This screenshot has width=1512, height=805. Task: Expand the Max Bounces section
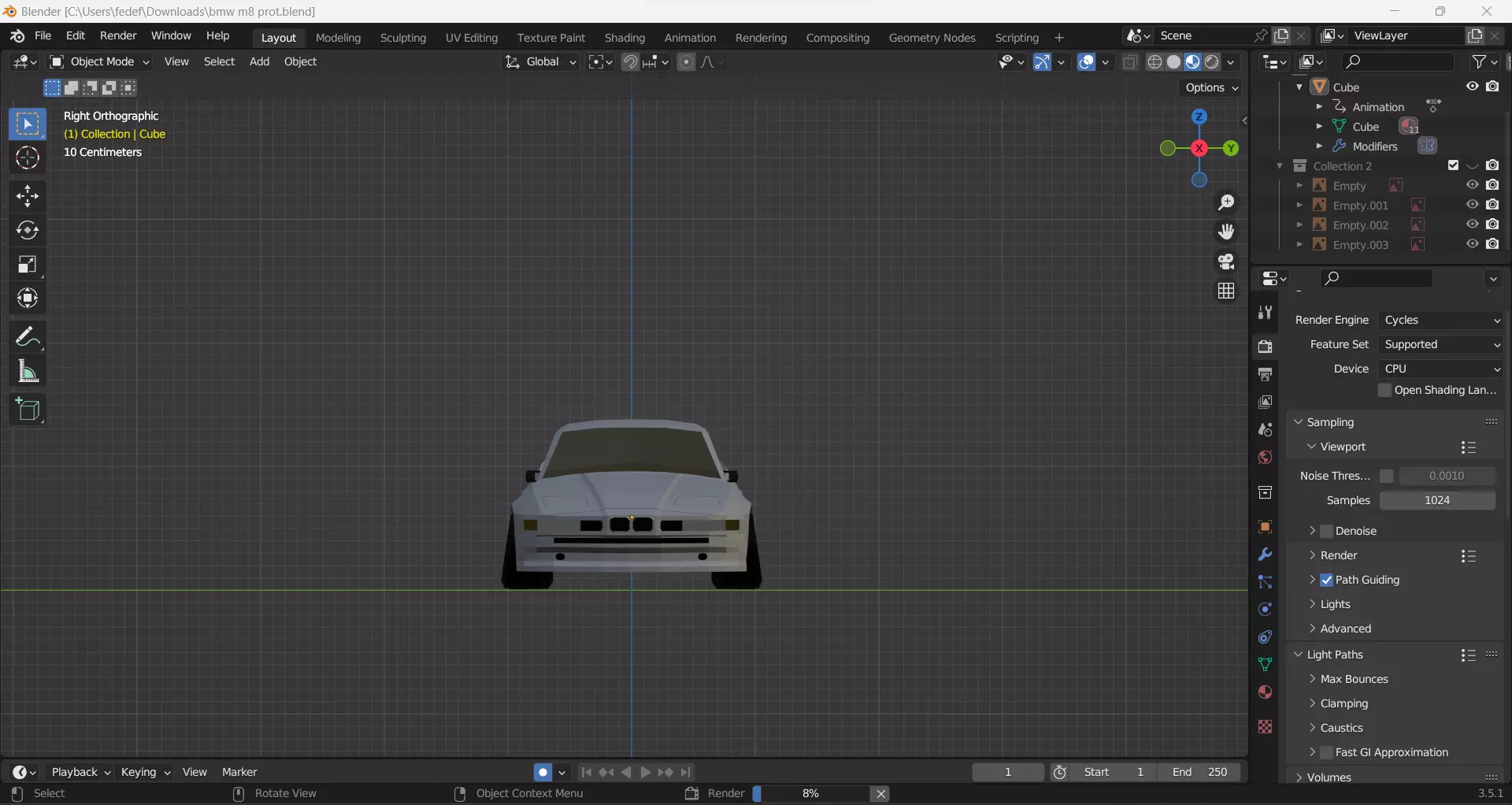(1354, 679)
